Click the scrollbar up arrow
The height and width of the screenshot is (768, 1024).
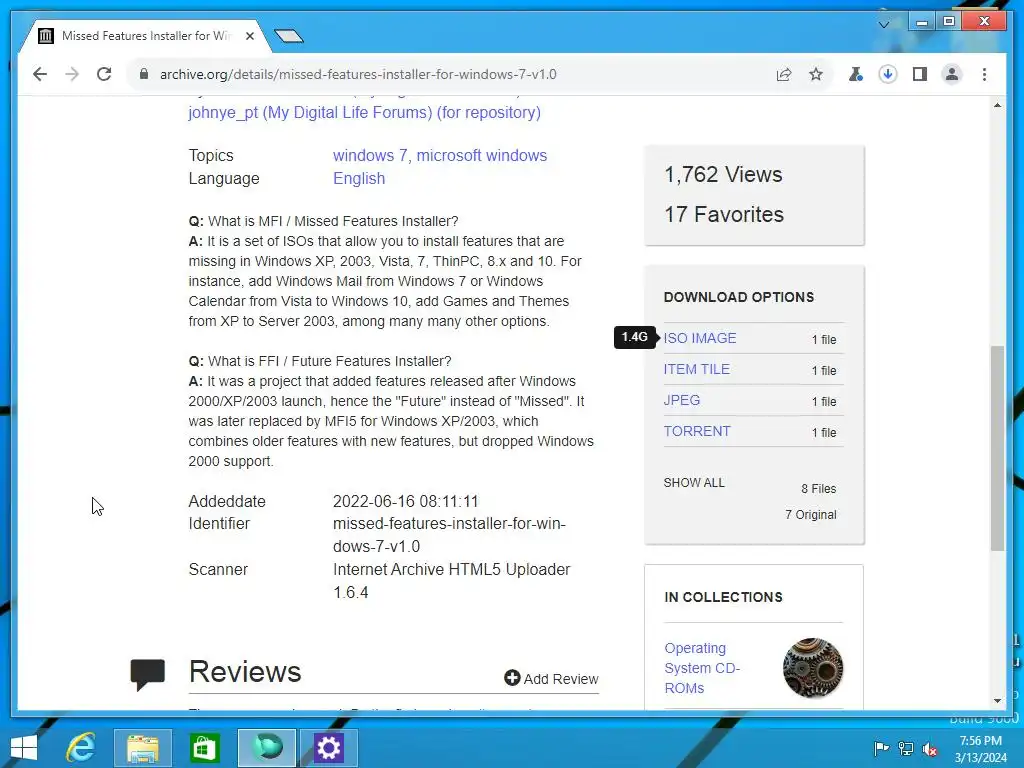pyautogui.click(x=997, y=105)
